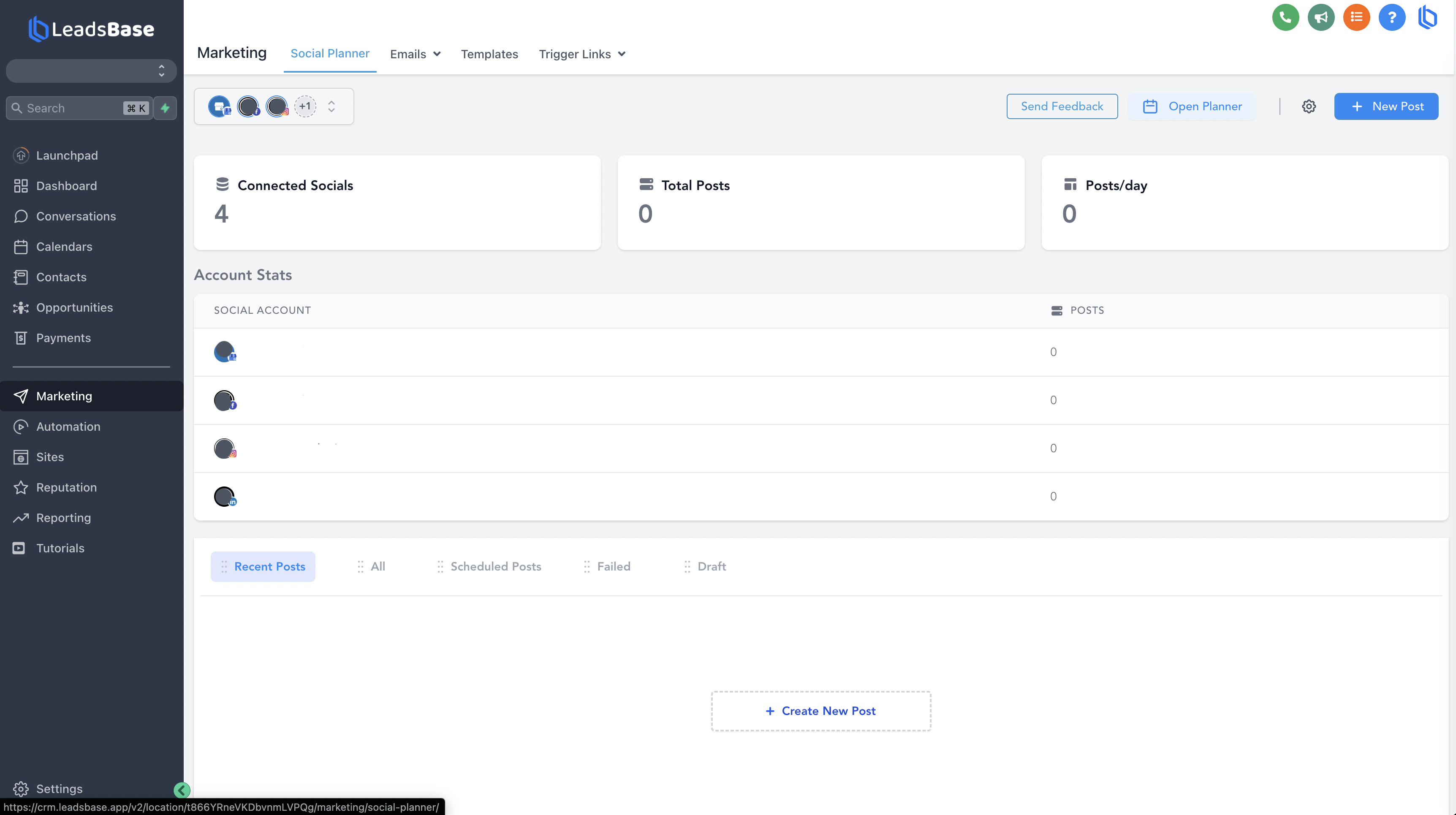Expand the social accounts selector chevron
The height and width of the screenshot is (815, 1456).
click(x=332, y=106)
